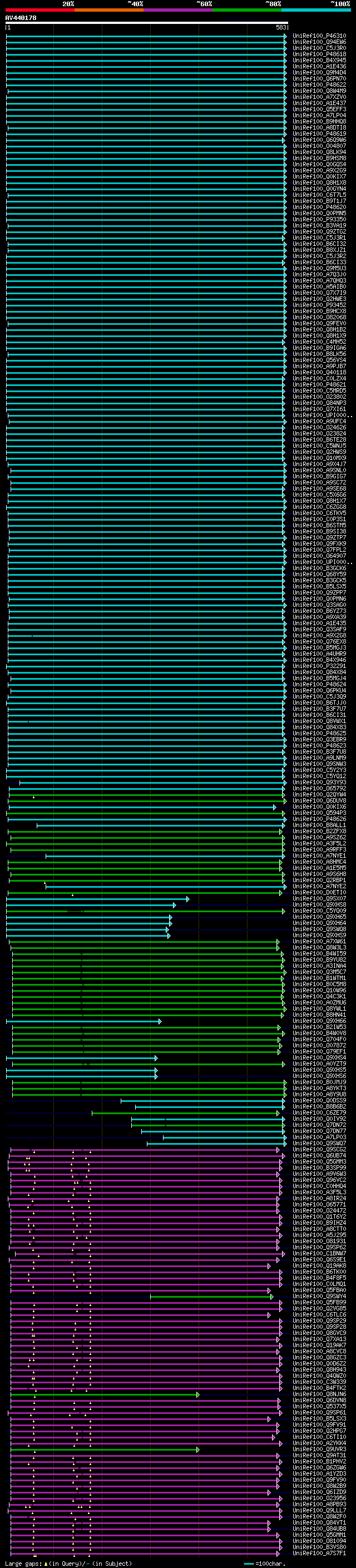Click the green ~80% identity legend bar
Viewport: 356px width, 1568px height.
point(247,11)
